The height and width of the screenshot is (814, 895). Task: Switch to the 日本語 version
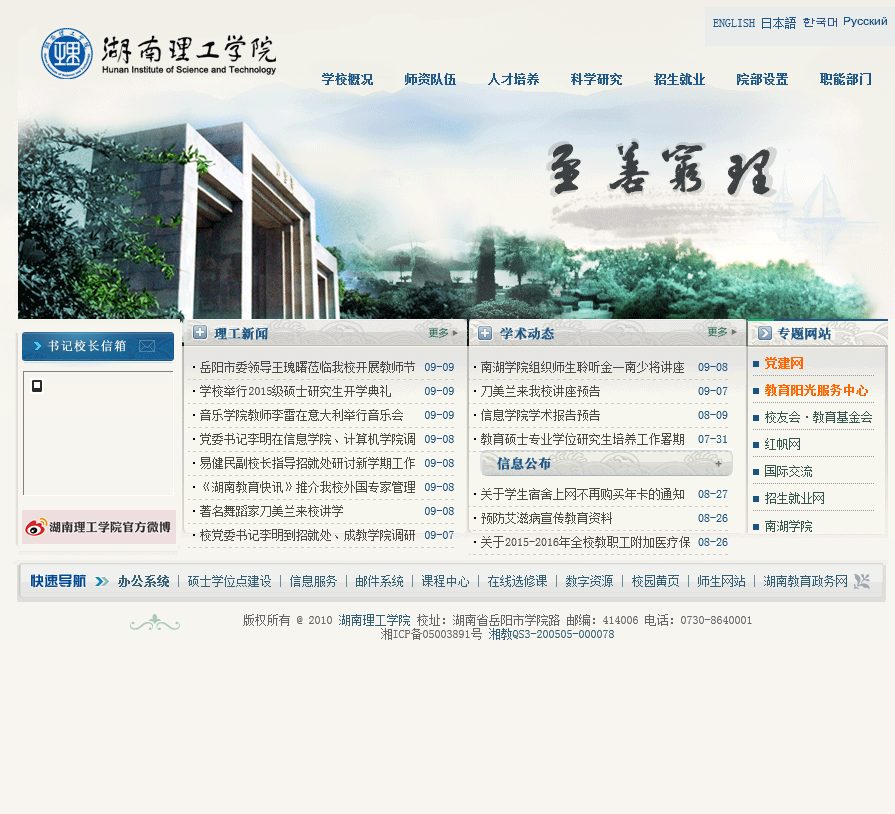(778, 23)
